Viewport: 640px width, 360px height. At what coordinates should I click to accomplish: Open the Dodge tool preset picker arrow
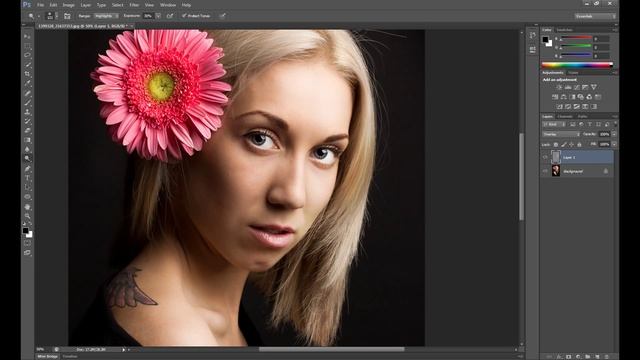click(39, 16)
